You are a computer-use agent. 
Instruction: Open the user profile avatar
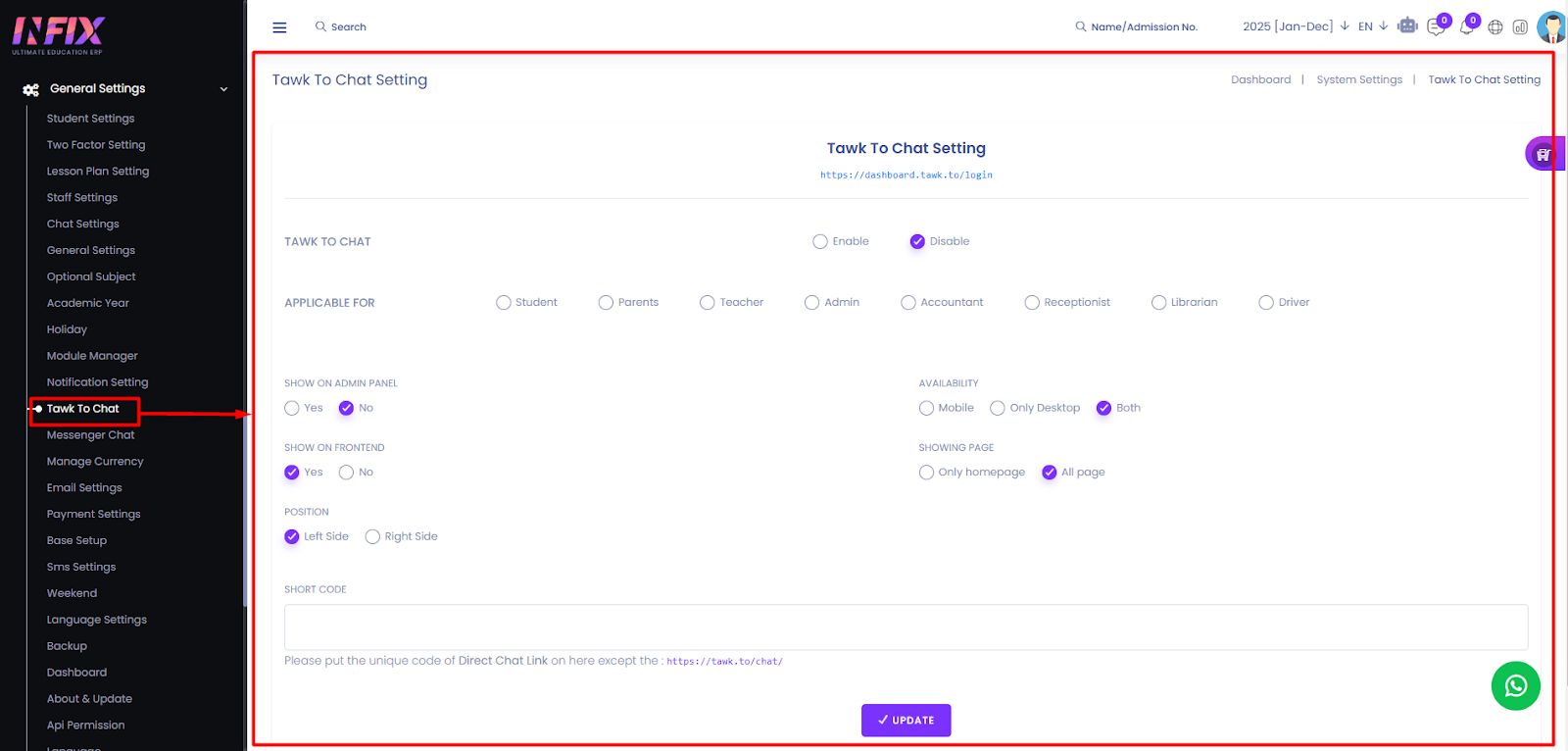point(1552,26)
